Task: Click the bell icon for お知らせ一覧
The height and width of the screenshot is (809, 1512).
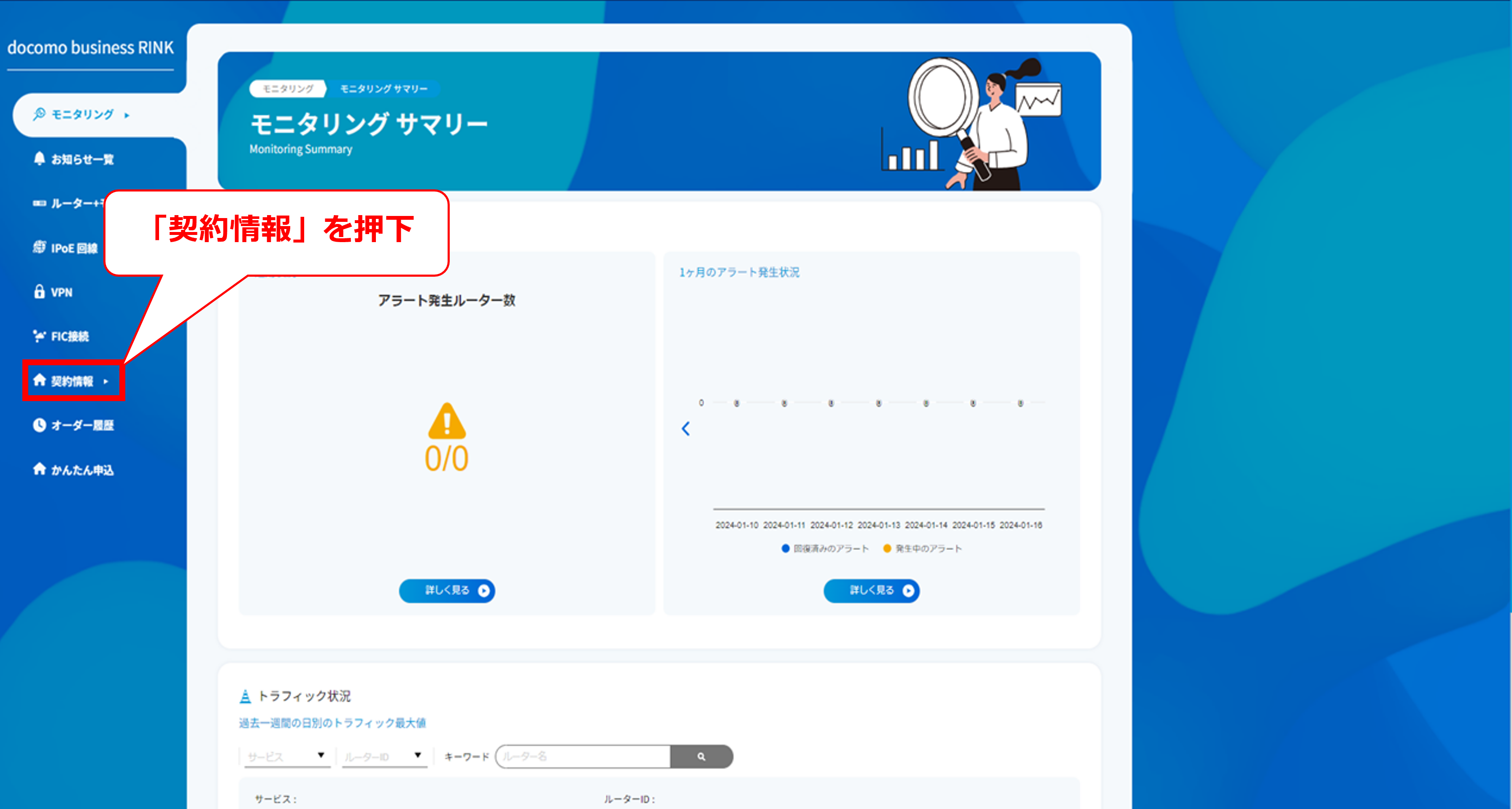Action: coord(39,159)
